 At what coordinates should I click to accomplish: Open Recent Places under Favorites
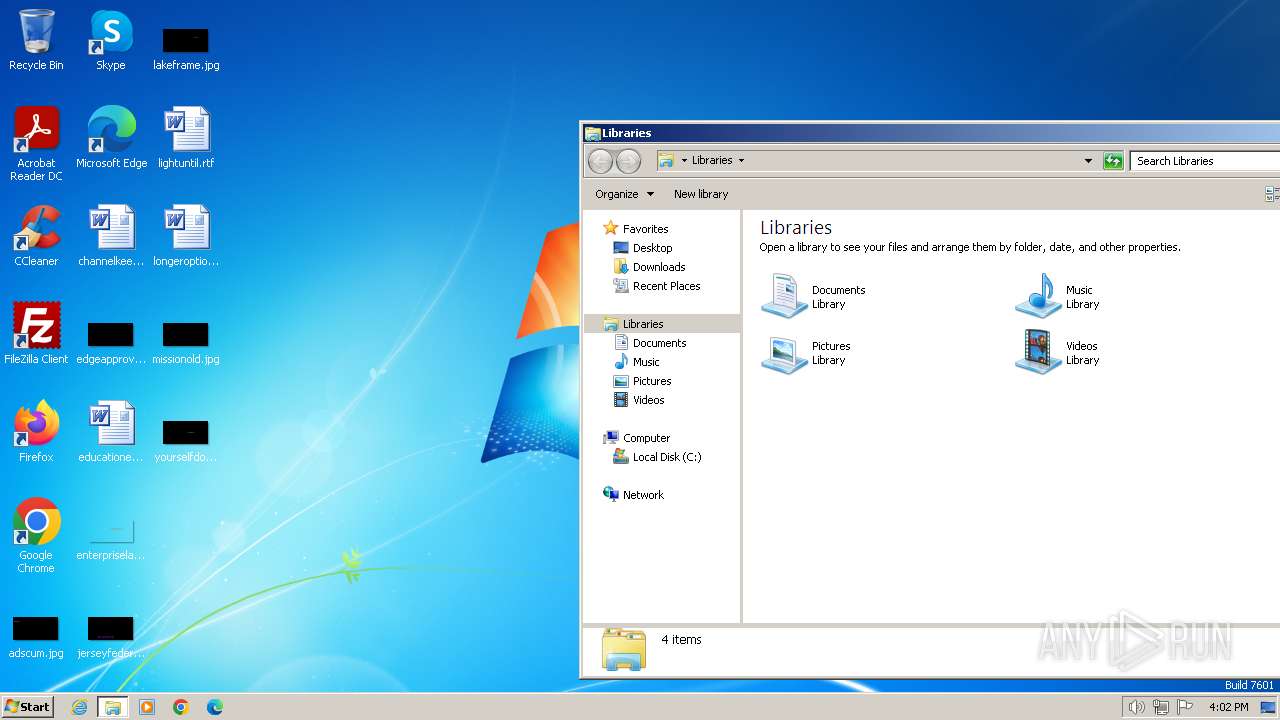[x=666, y=286]
